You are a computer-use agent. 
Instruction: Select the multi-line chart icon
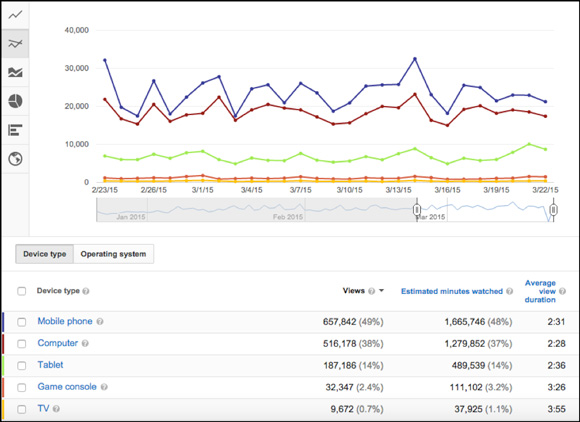15,44
